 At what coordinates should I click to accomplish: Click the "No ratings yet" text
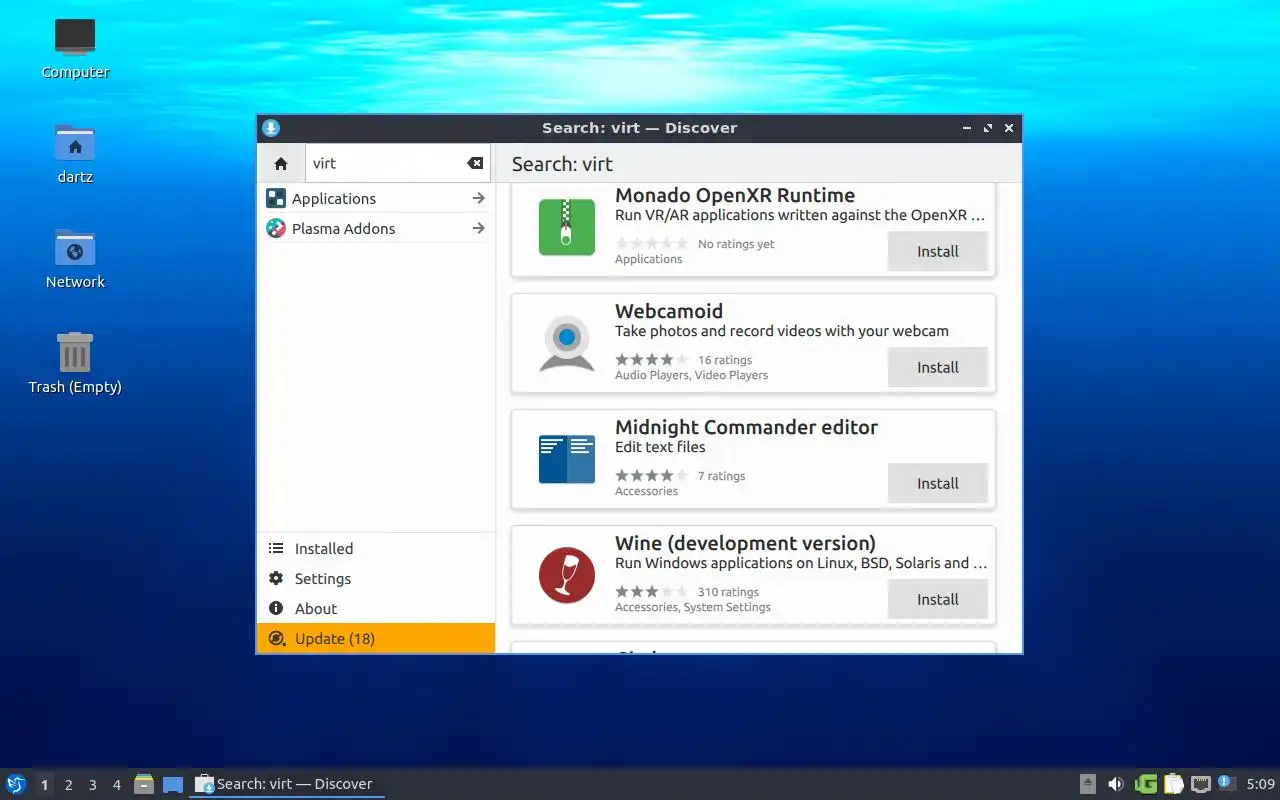click(x=736, y=244)
